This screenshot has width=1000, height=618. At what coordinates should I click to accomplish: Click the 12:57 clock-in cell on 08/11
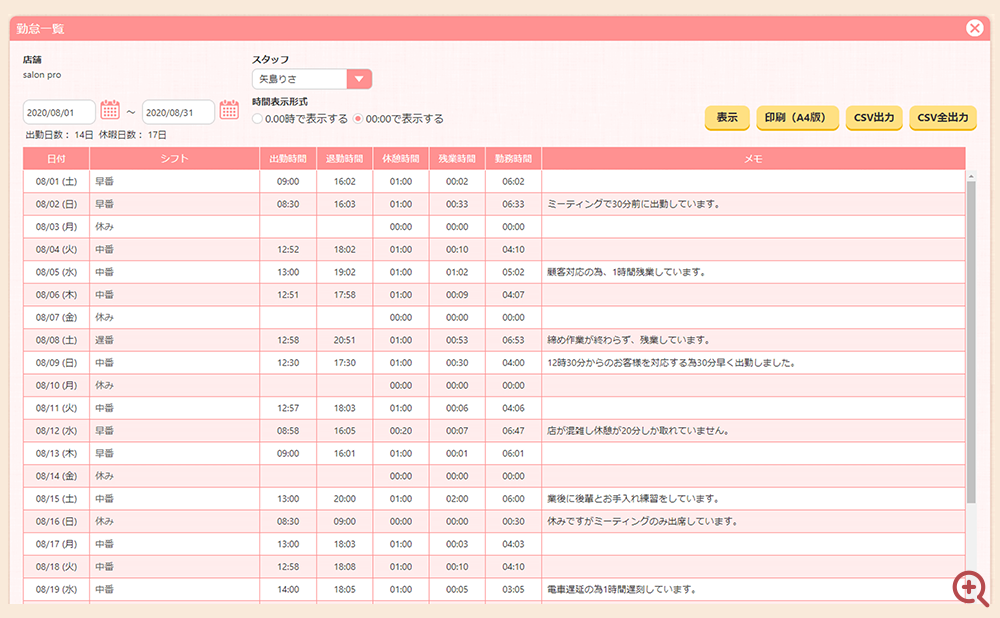[288, 408]
